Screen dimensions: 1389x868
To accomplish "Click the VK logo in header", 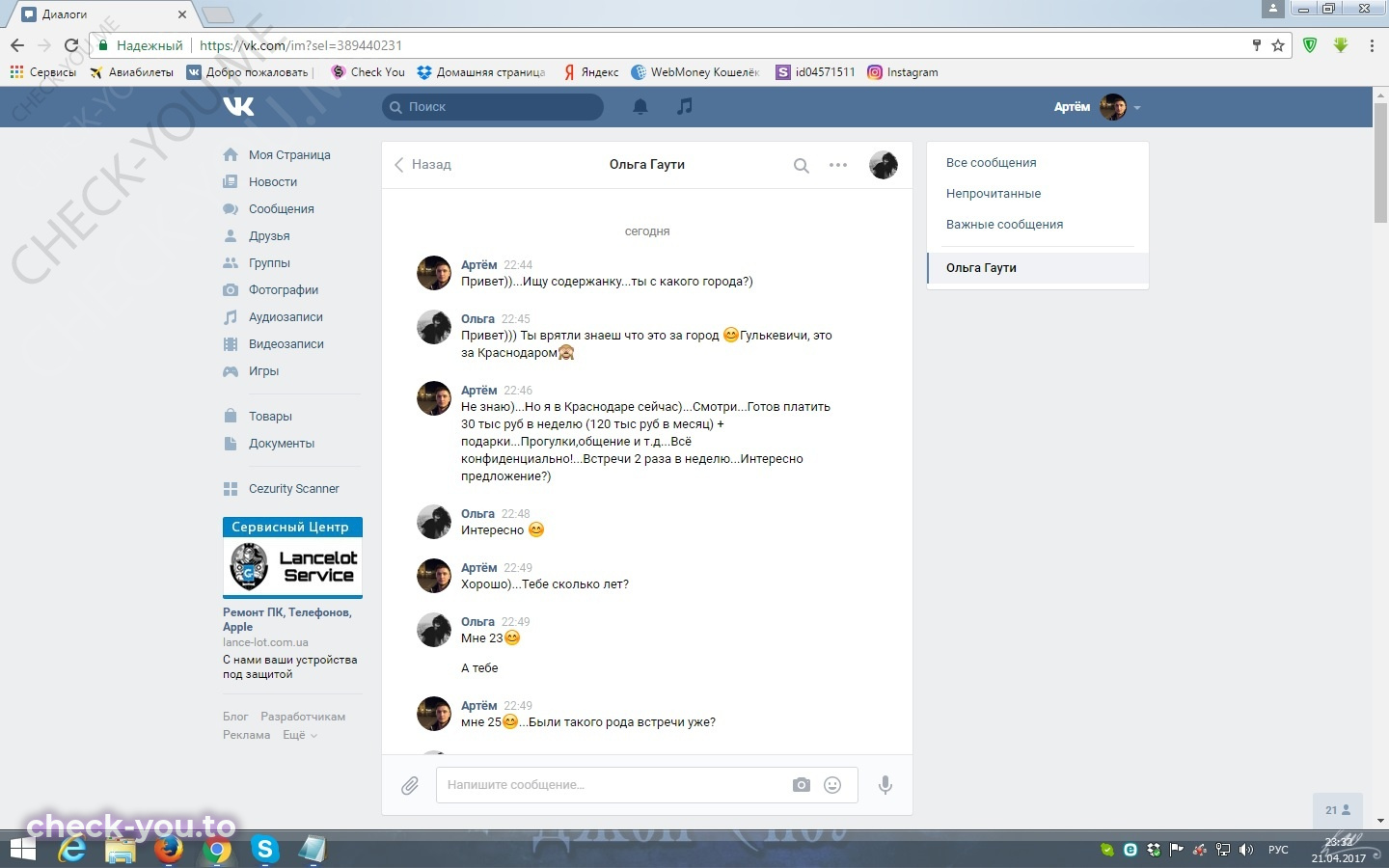I will (238, 106).
